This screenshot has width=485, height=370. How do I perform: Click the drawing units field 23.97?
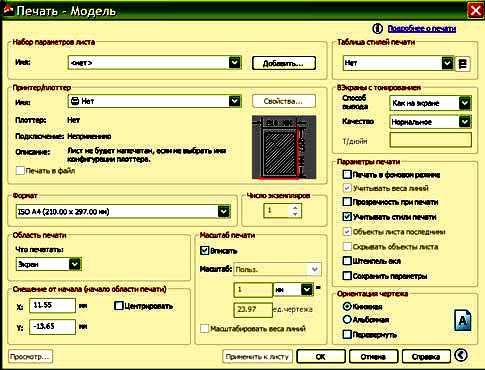[x=253, y=310]
